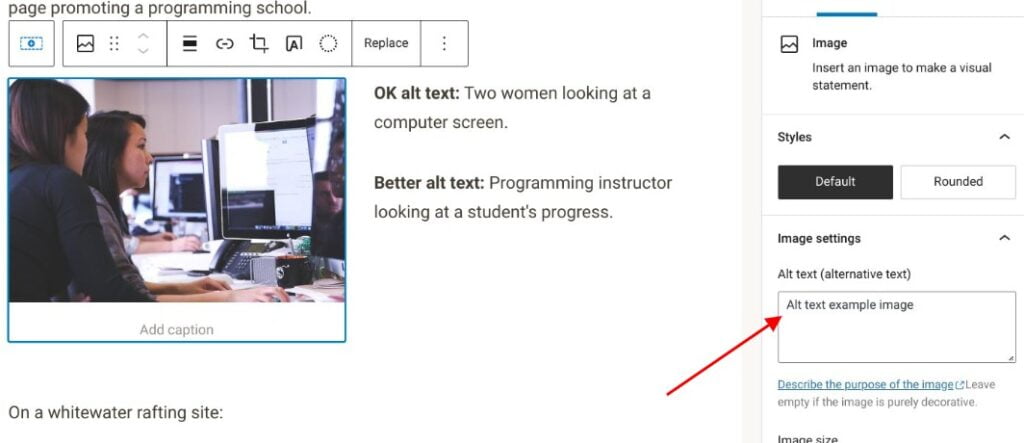Click the 'Insert an image to make a visual statement' description
The image size is (1024, 443).
pyautogui.click(x=902, y=76)
